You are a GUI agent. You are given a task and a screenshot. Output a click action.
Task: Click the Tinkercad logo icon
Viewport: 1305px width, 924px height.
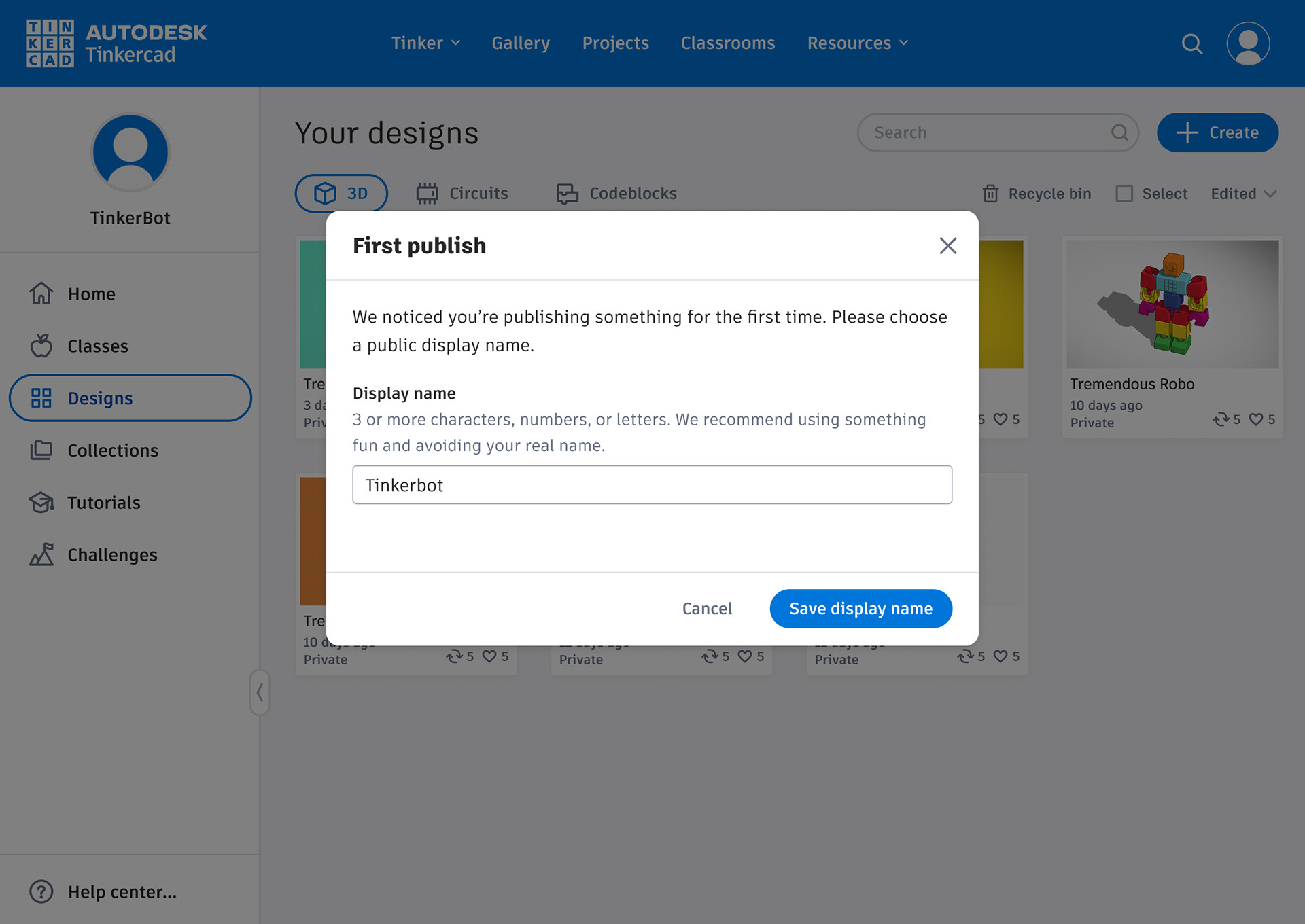(50, 43)
